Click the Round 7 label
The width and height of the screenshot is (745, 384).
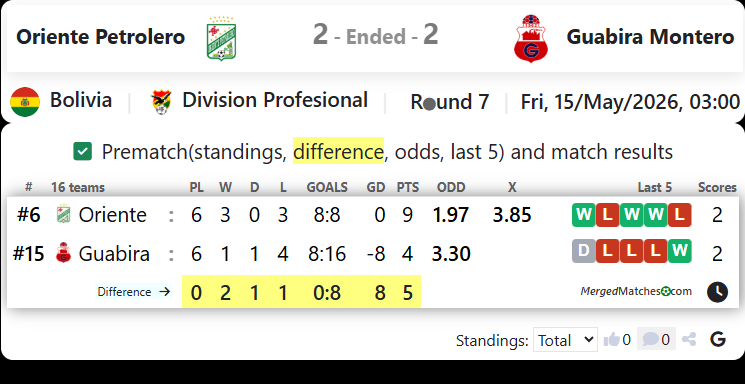pos(449,102)
